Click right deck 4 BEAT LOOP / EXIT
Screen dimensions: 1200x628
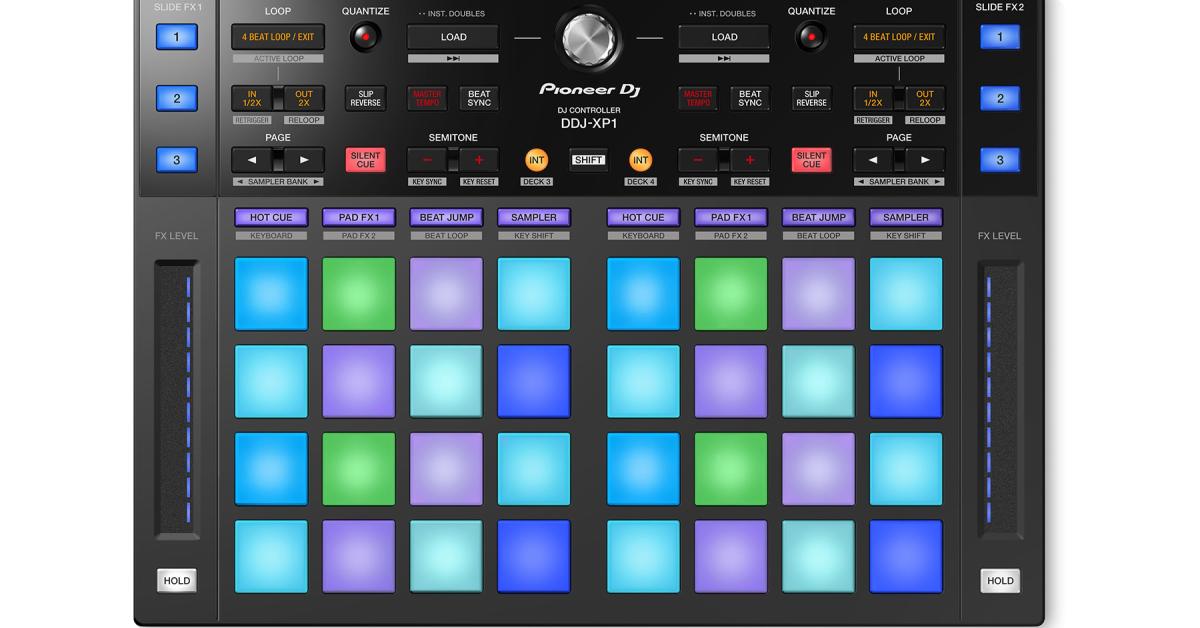coord(899,37)
